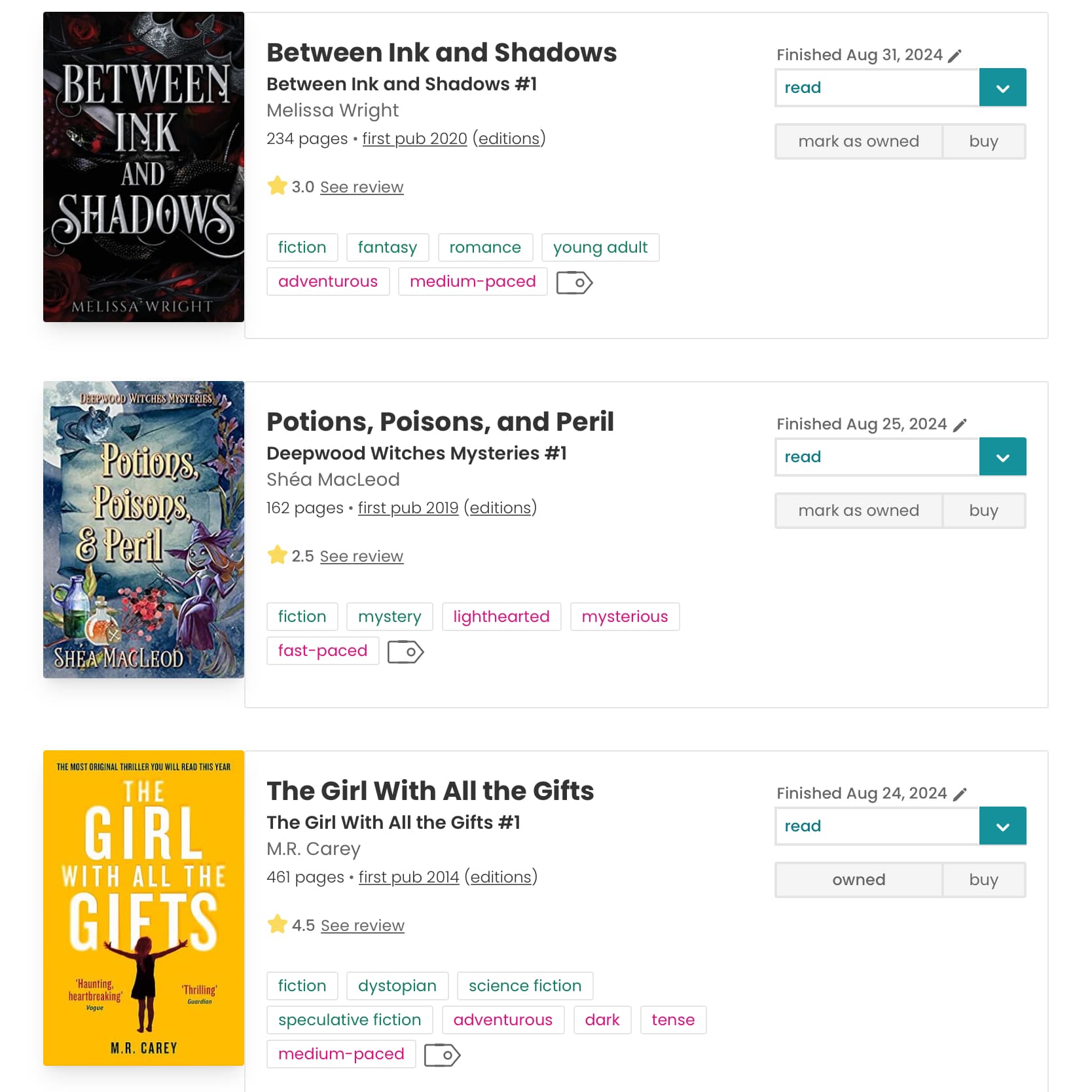This screenshot has width=1092, height=1092.
Task: Expand read status dropdown for Potions, Poisons, and Peril
Action: [x=1002, y=456]
